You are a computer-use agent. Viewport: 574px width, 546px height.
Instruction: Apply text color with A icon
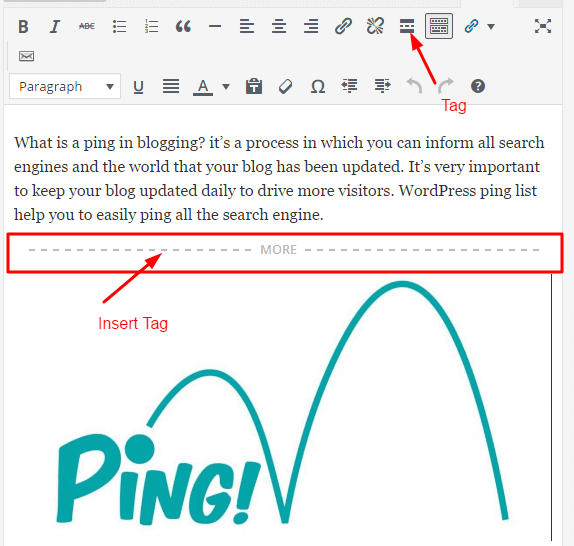click(x=203, y=87)
